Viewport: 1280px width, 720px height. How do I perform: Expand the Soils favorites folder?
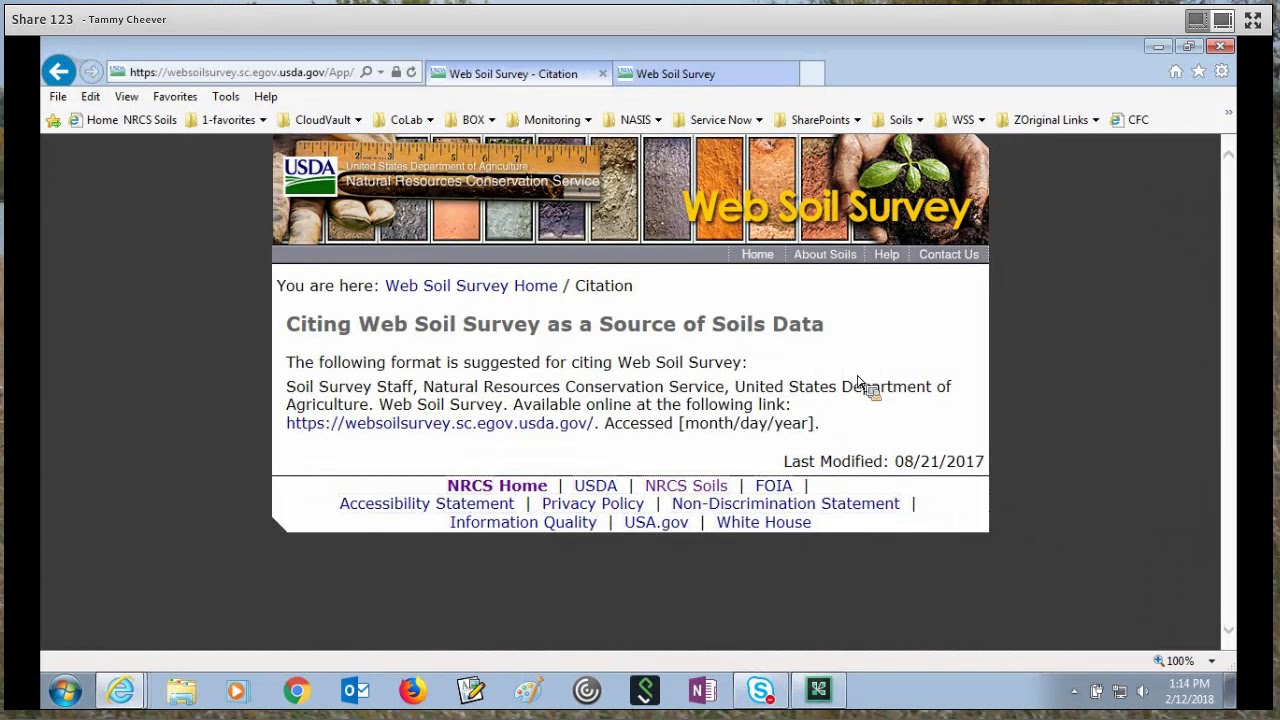point(898,120)
